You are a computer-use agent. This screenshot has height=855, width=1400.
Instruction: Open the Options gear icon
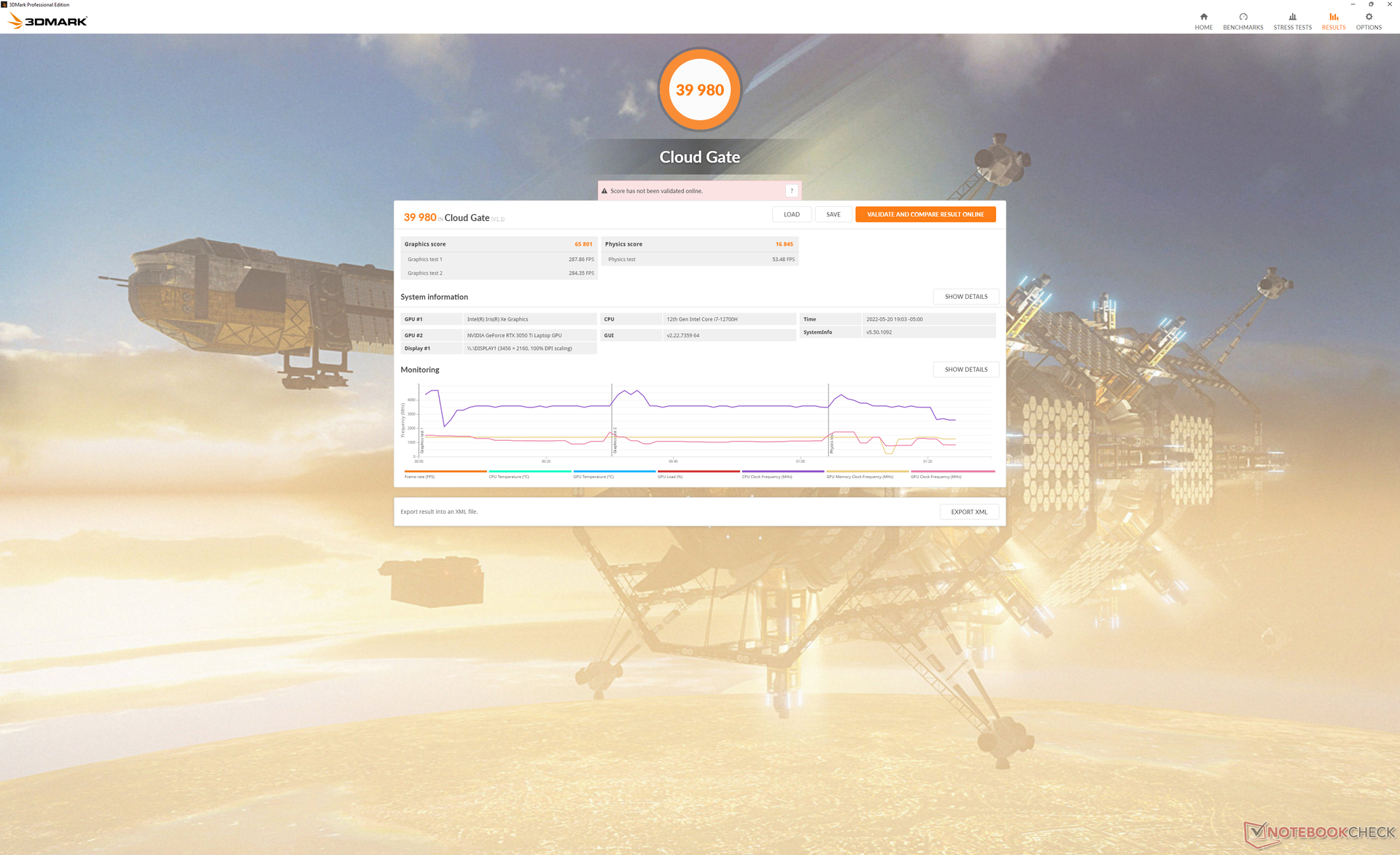coord(1368,17)
